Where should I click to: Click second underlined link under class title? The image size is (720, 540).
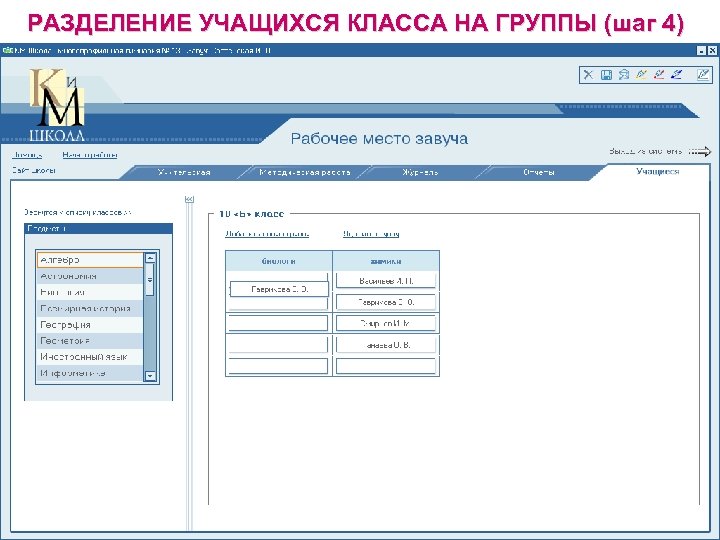click(x=371, y=234)
